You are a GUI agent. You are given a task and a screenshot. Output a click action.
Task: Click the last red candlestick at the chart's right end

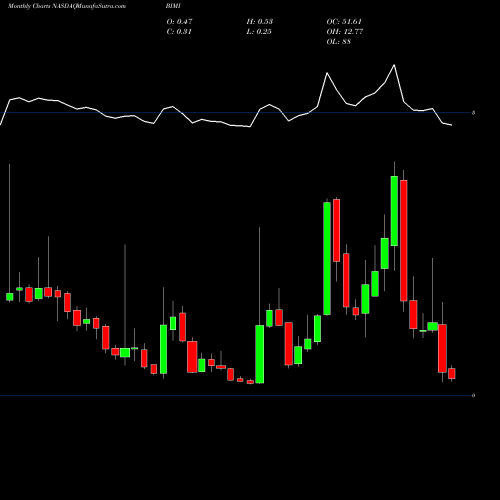coord(452,373)
